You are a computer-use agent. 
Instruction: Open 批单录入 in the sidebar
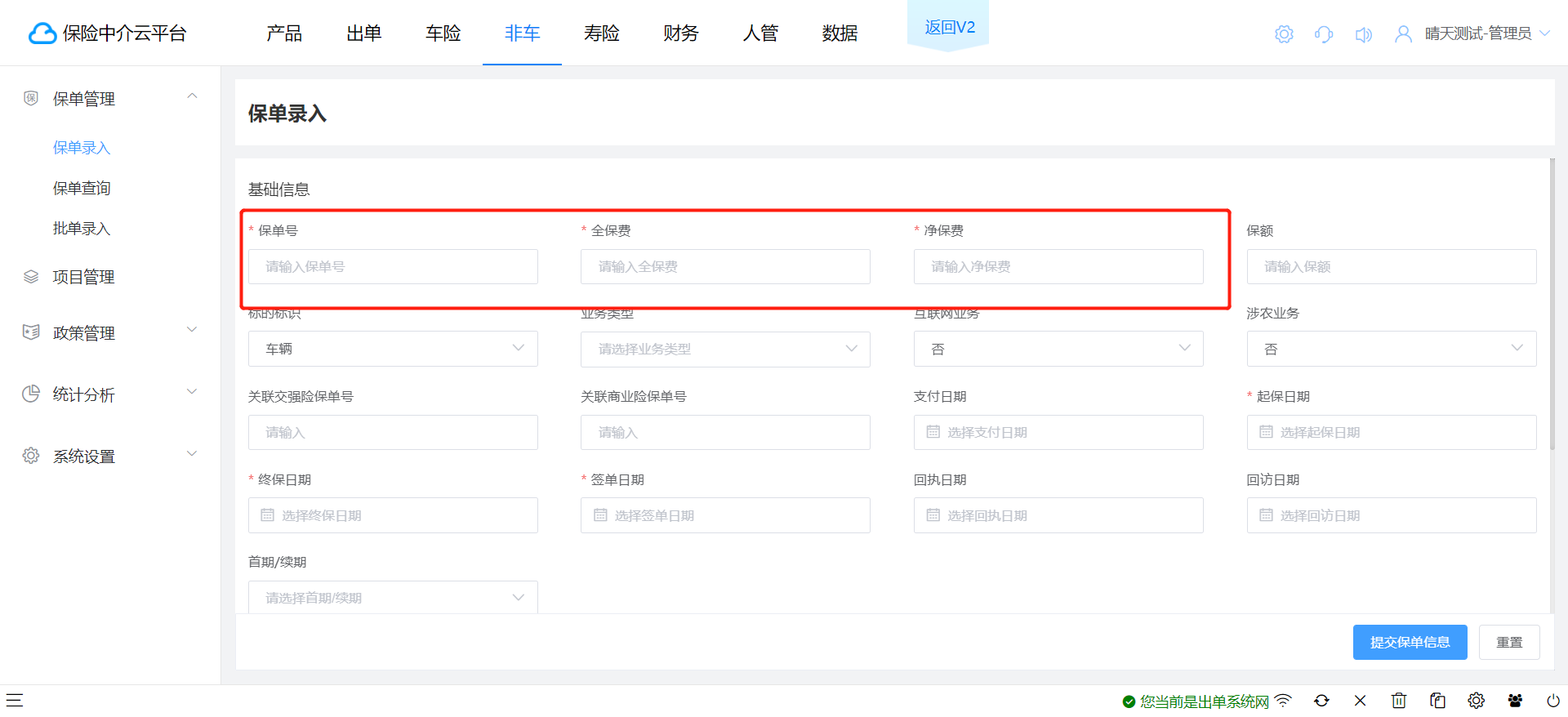tap(82, 229)
